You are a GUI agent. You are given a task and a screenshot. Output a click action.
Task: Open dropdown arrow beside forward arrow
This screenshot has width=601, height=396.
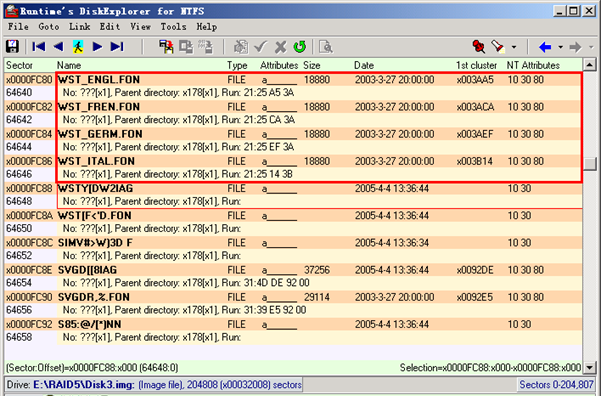click(591, 47)
